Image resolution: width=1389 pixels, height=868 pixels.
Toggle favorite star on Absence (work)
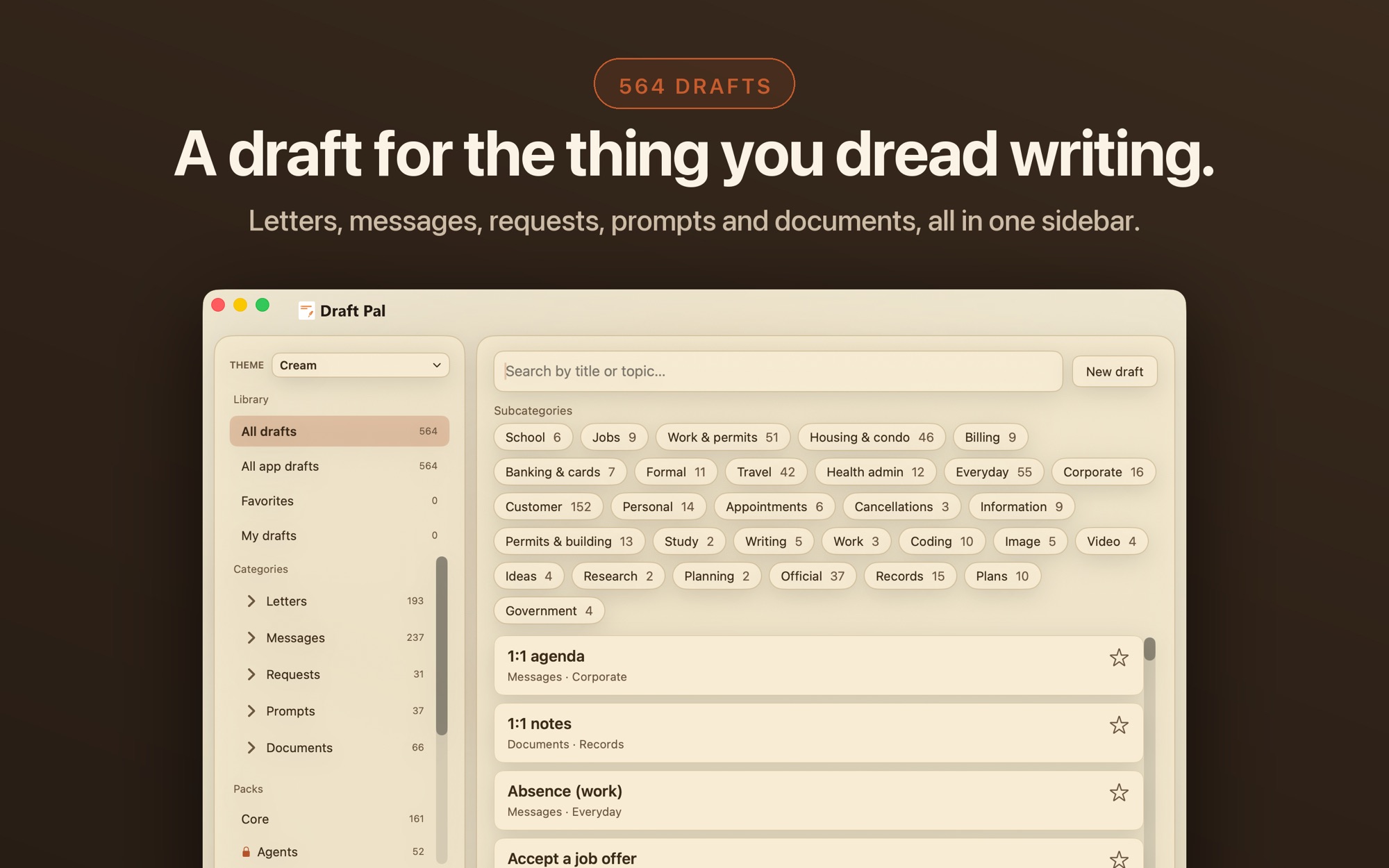click(x=1118, y=792)
